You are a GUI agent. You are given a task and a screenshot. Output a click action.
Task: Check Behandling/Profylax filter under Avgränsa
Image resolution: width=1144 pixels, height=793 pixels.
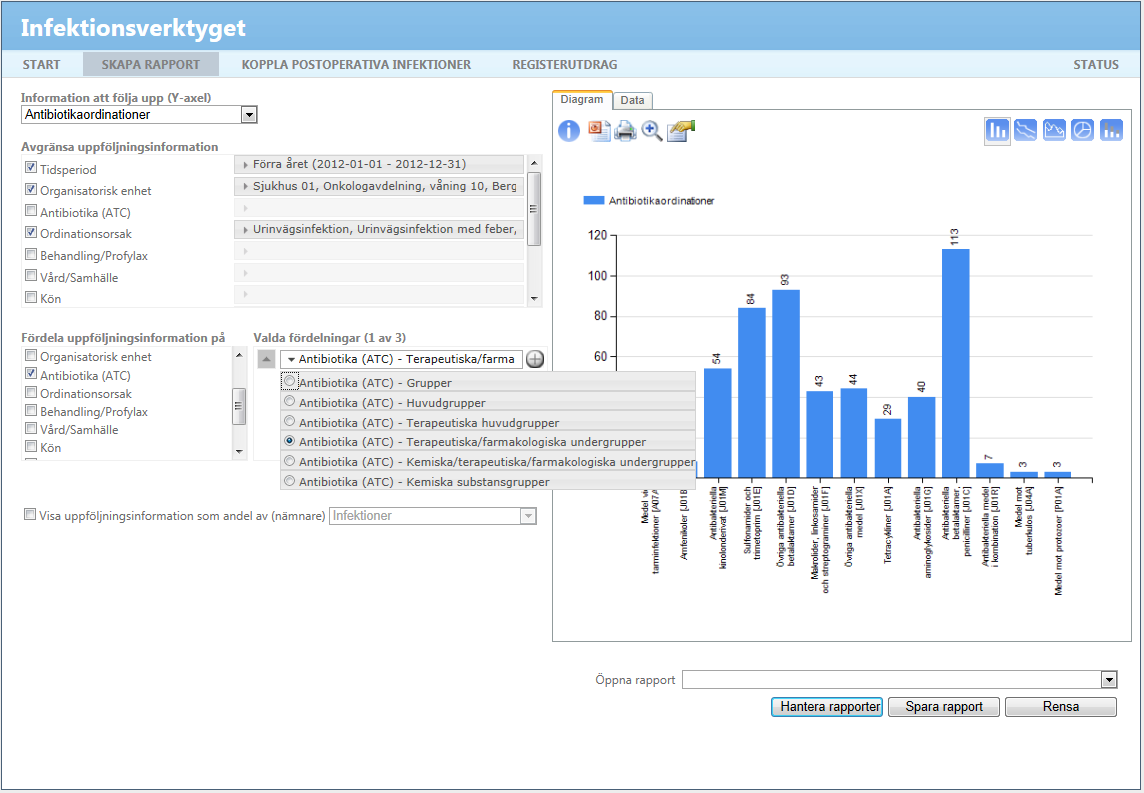[x=31, y=254]
